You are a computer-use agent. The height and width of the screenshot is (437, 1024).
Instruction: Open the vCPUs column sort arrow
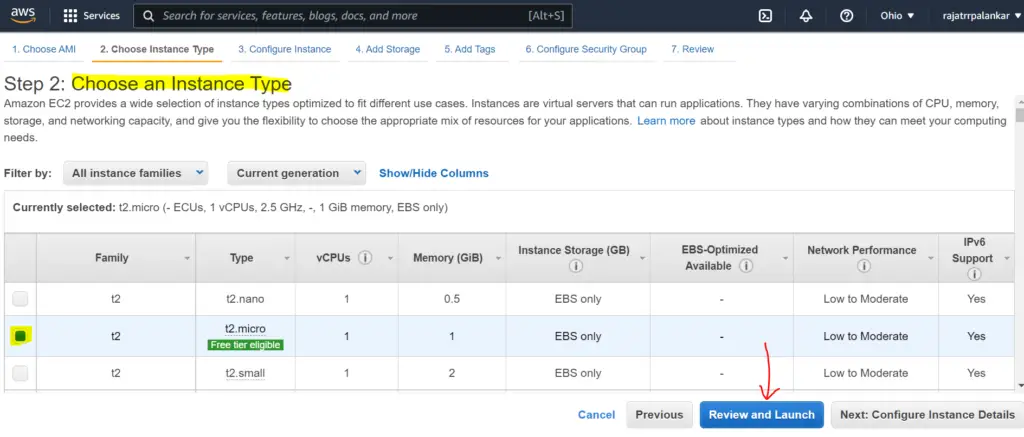point(391,259)
